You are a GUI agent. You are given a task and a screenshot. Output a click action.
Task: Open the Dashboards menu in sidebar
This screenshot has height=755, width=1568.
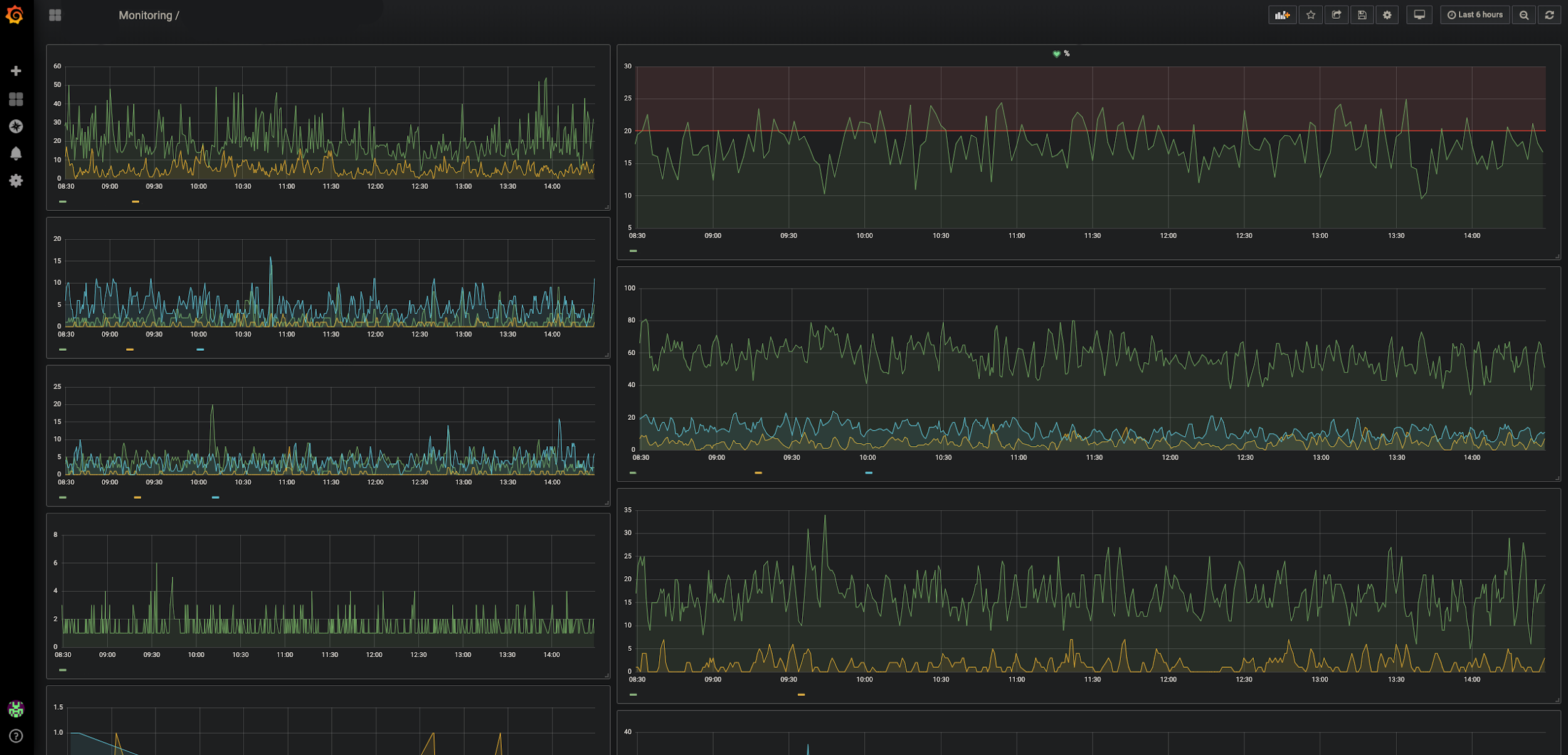tap(16, 99)
